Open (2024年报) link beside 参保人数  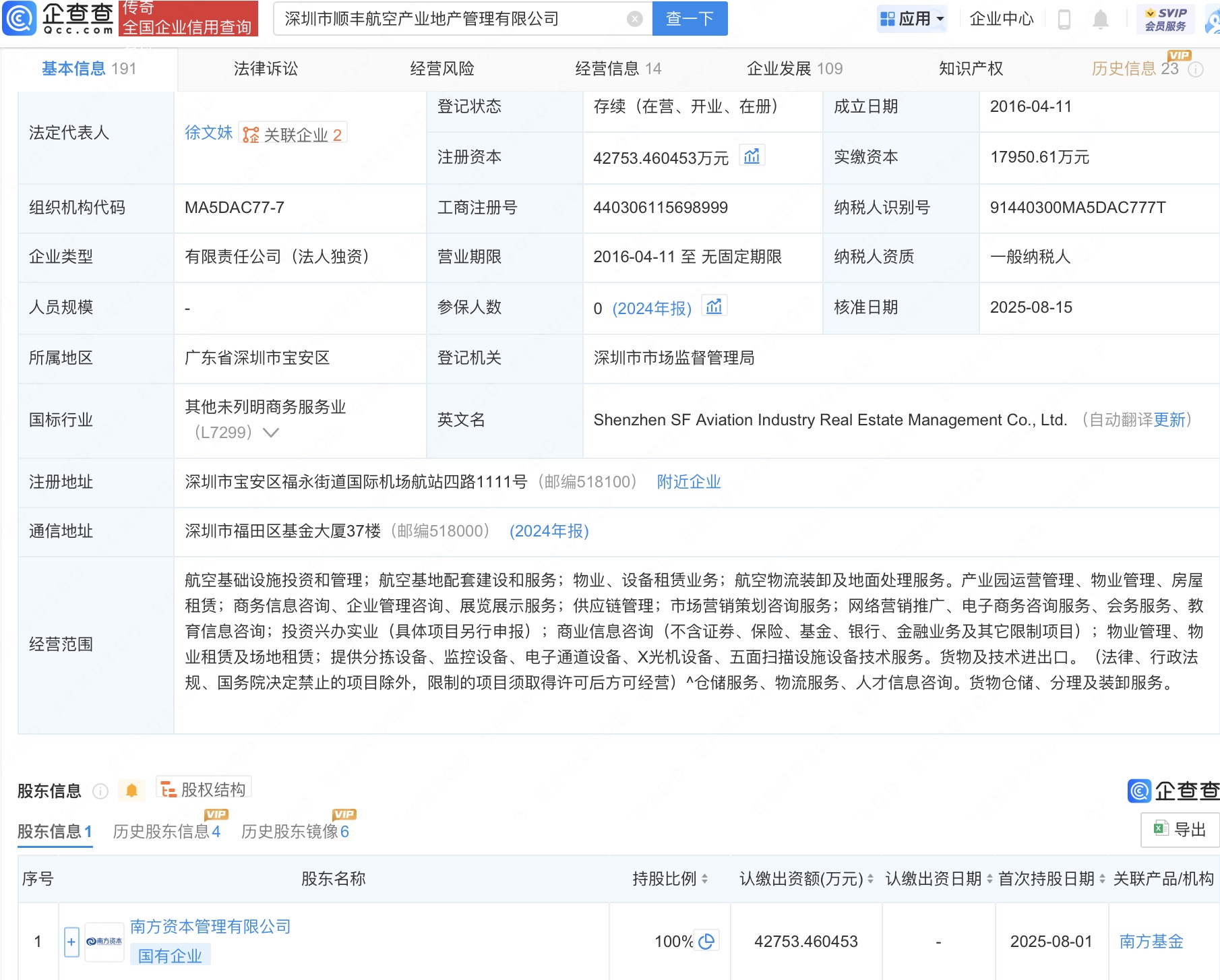point(652,308)
